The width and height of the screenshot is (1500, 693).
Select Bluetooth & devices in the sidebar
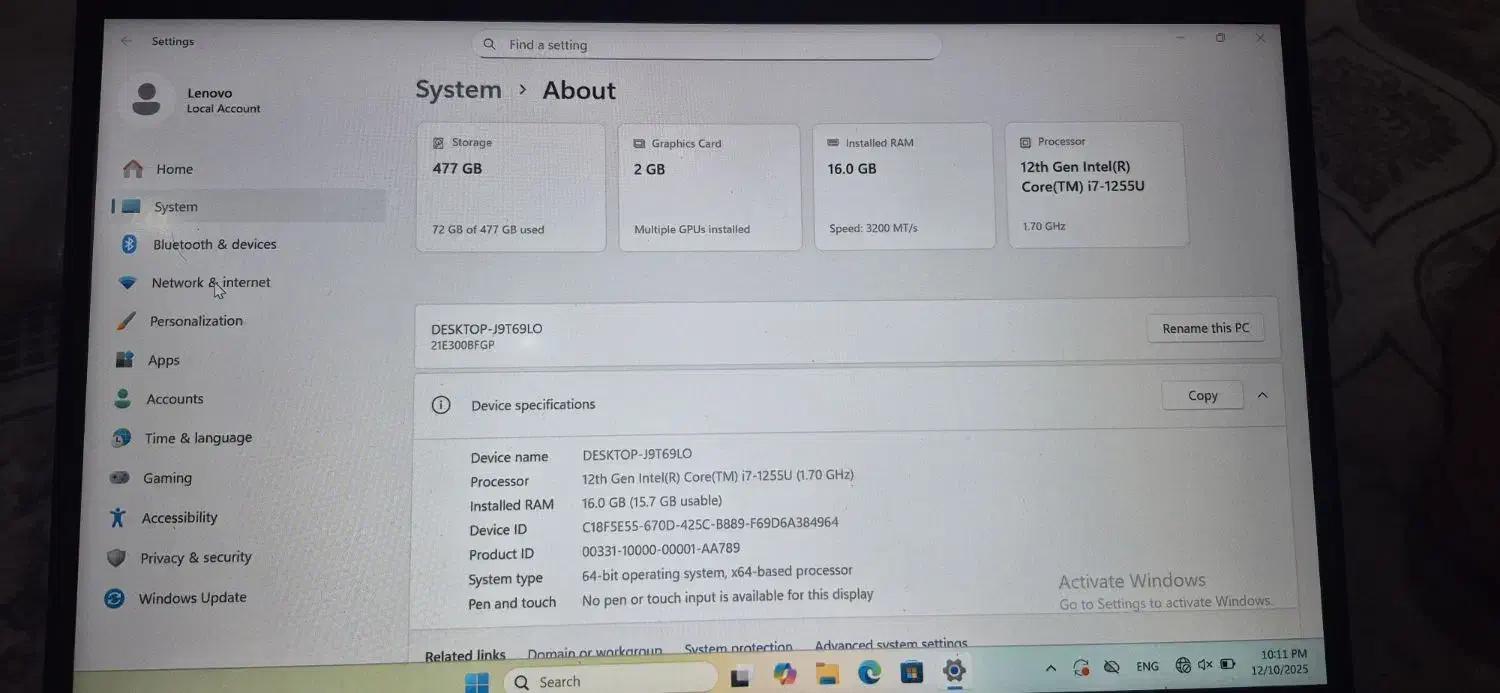point(214,244)
